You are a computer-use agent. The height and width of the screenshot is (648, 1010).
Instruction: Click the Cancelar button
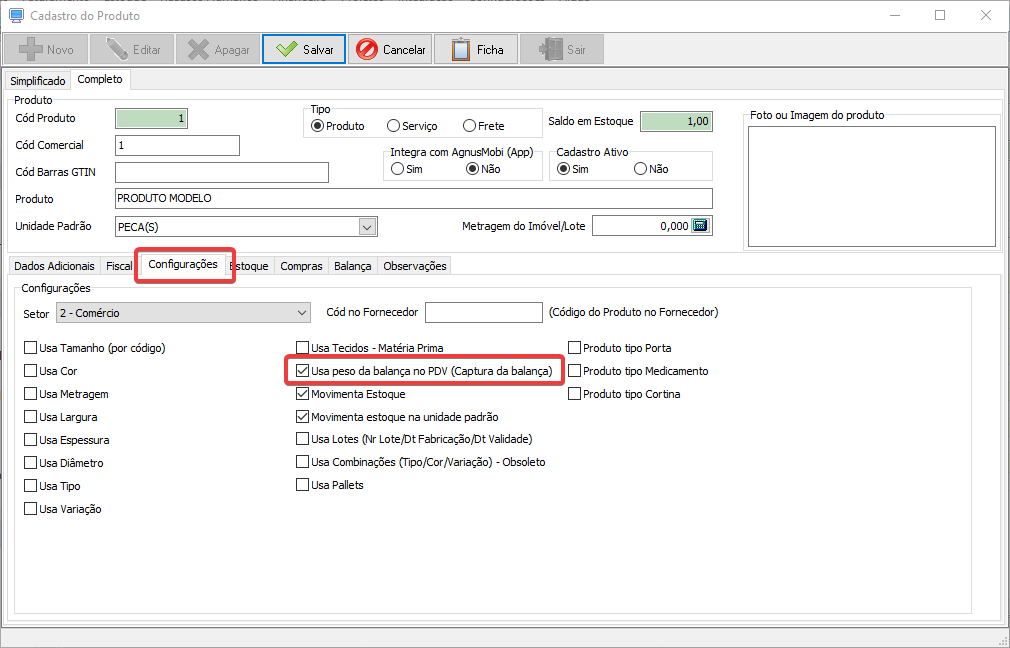(390, 50)
